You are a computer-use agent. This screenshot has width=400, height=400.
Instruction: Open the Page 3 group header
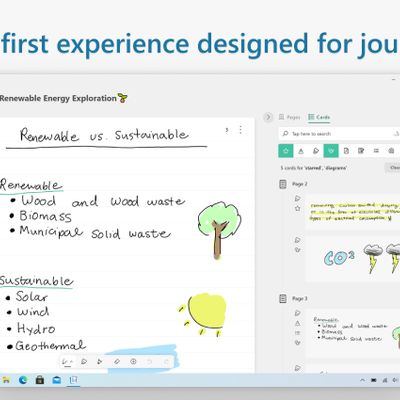tap(300, 299)
